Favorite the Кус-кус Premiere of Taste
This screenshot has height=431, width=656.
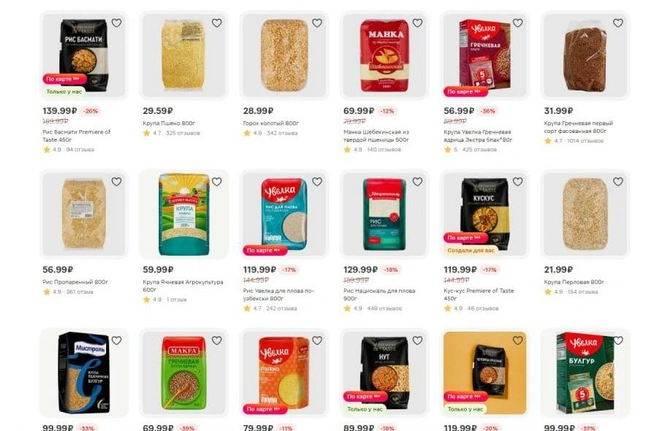click(x=518, y=182)
